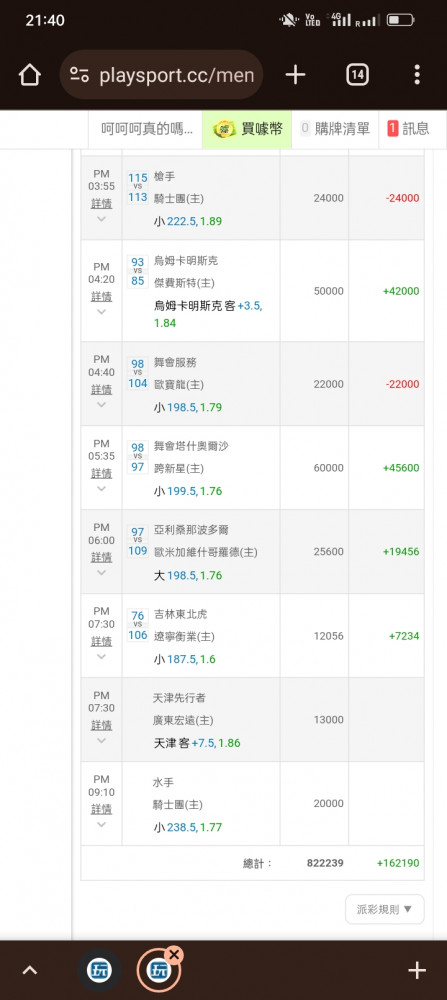The height and width of the screenshot is (1000, 447).
Task: Open username 呵呵呵真的嗎 menu
Action: click(146, 129)
